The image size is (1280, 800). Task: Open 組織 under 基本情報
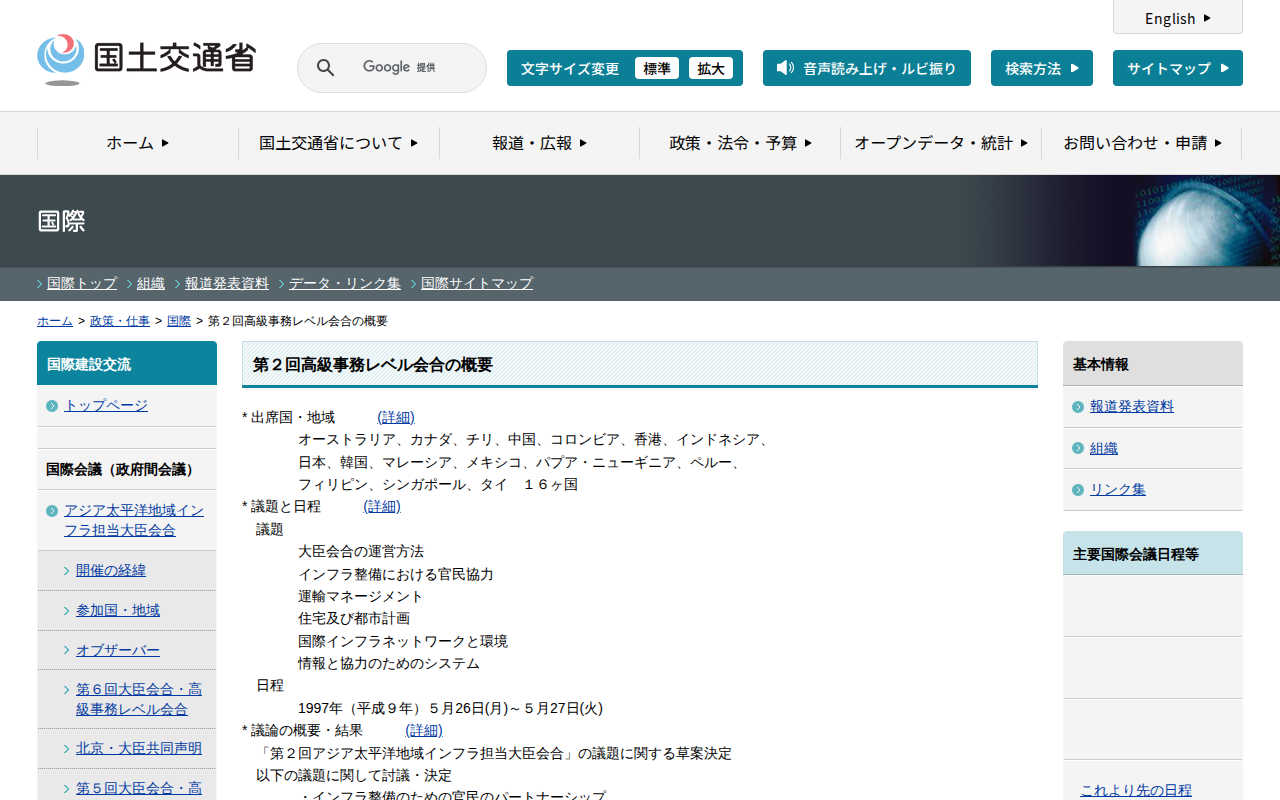click(x=1104, y=448)
